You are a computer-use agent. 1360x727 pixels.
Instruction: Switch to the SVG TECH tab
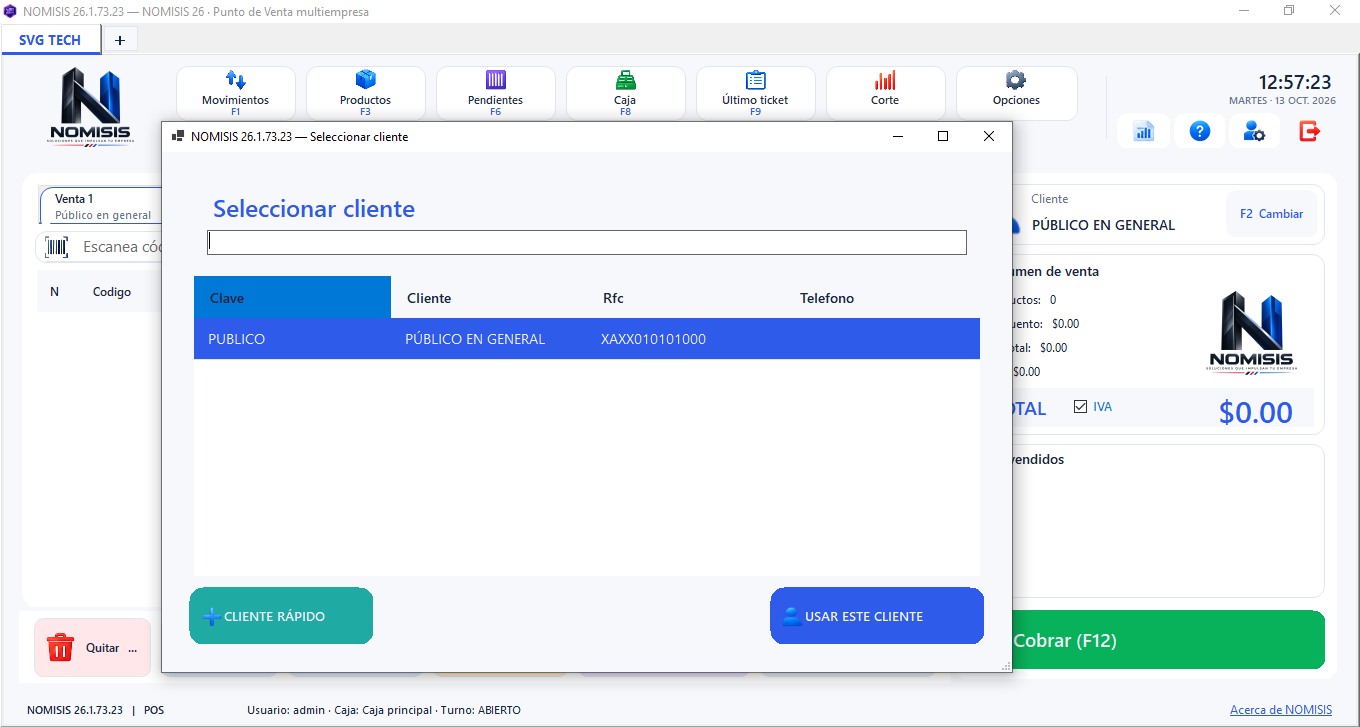(x=50, y=40)
